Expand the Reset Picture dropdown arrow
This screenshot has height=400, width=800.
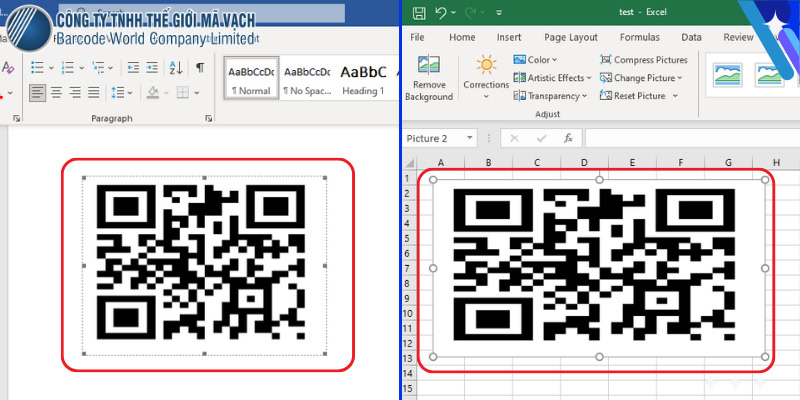(x=675, y=96)
